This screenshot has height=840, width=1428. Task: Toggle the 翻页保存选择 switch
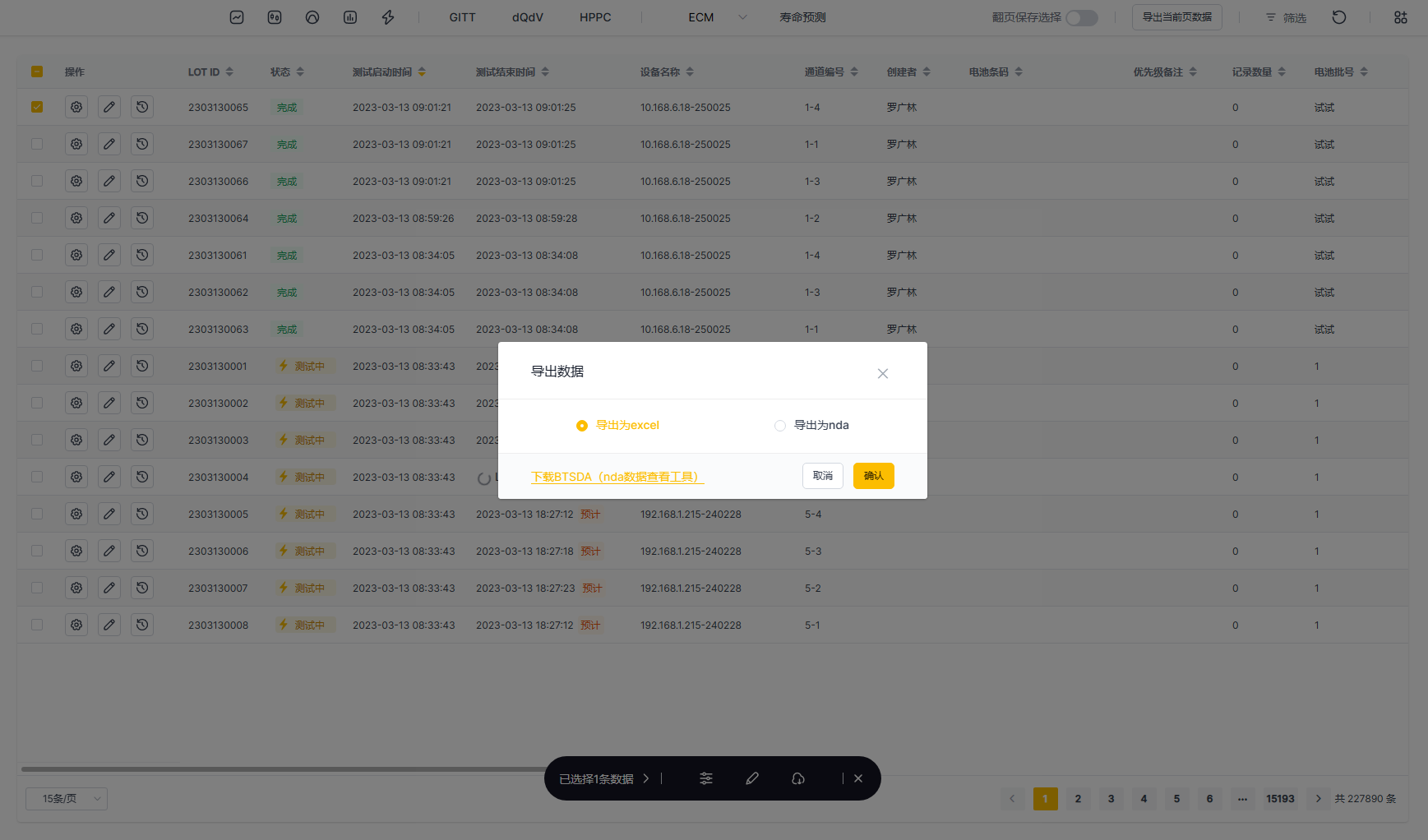pyautogui.click(x=1082, y=18)
